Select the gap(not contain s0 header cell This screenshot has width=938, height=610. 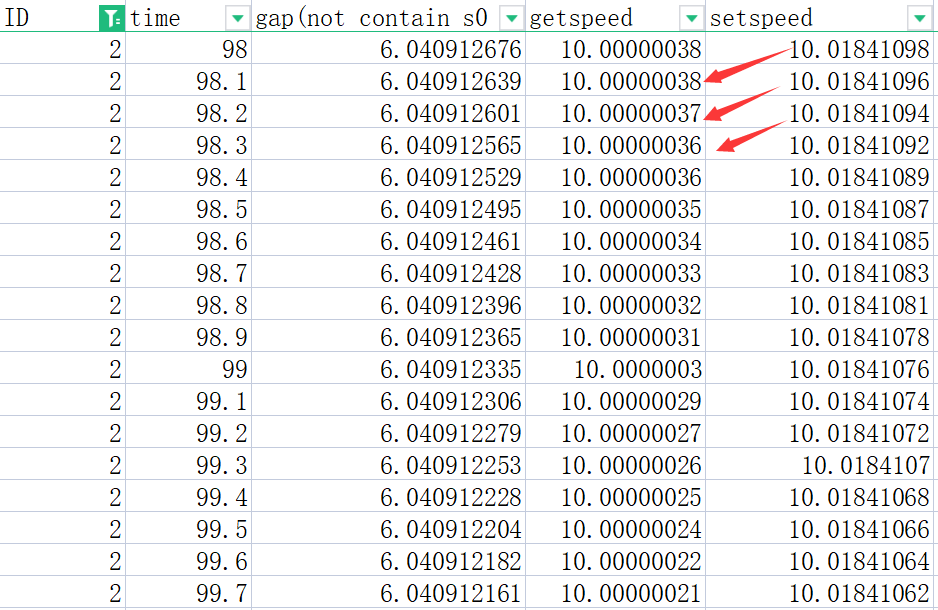tap(388, 18)
